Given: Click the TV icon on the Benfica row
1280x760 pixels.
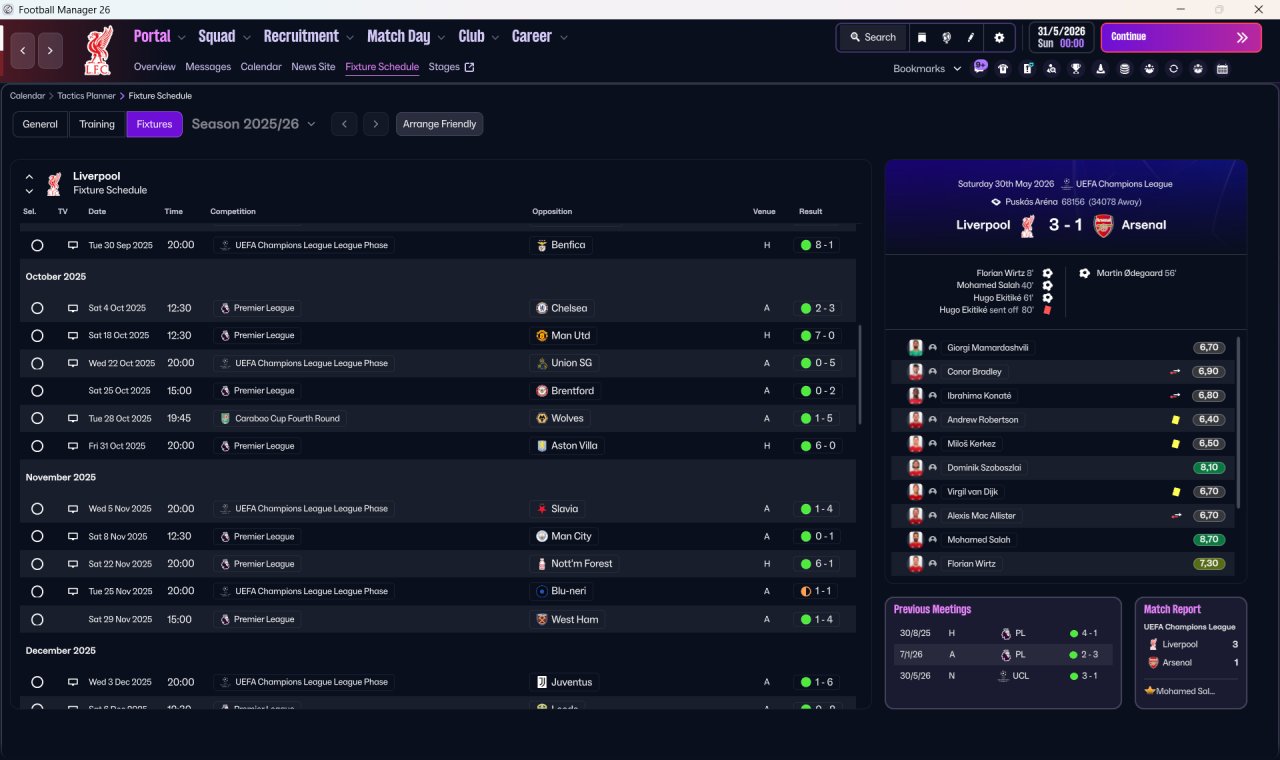Looking at the screenshot, I should [72, 245].
